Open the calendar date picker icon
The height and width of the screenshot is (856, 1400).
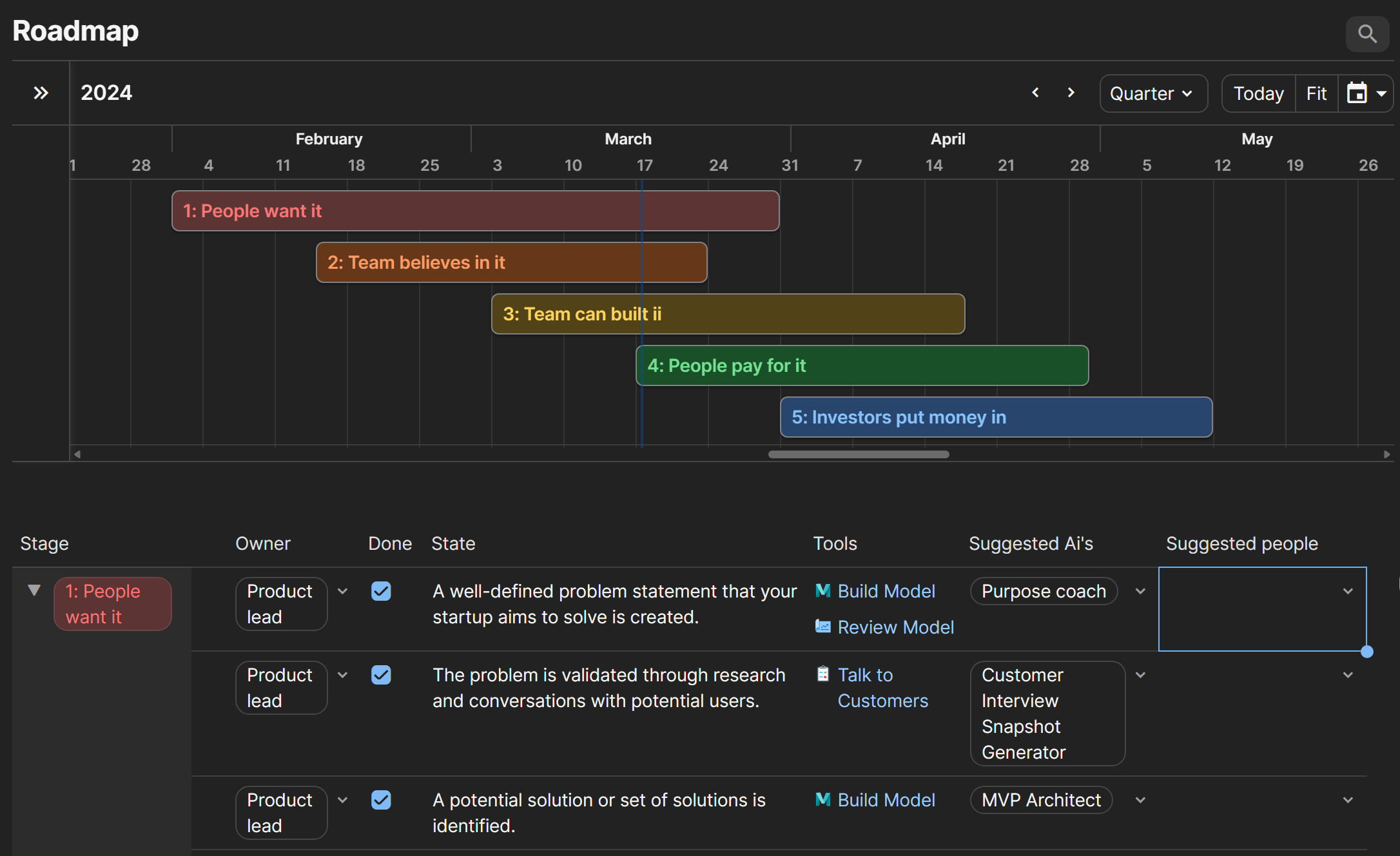click(x=1357, y=93)
